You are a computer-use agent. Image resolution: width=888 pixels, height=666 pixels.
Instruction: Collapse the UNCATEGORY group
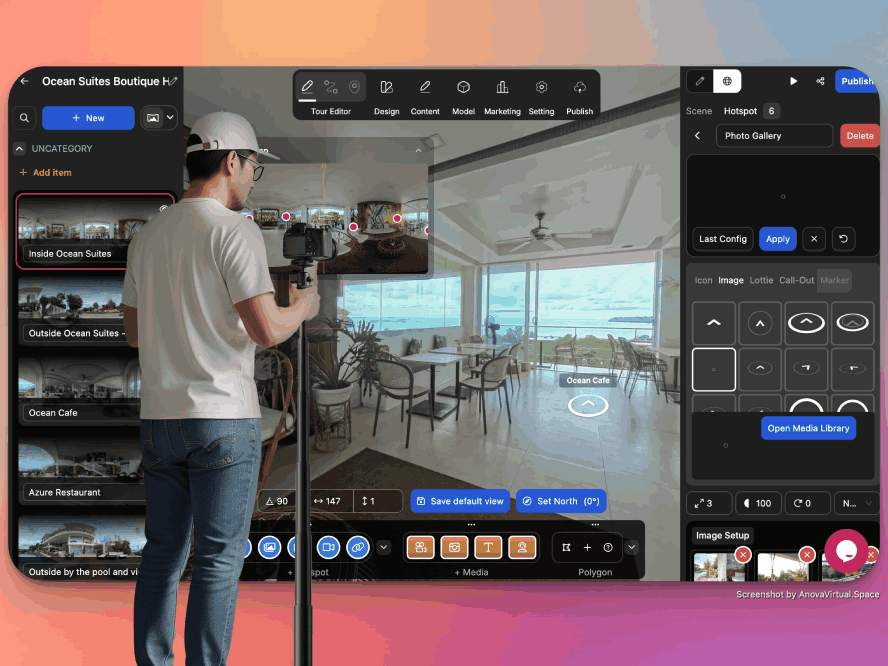coord(19,148)
